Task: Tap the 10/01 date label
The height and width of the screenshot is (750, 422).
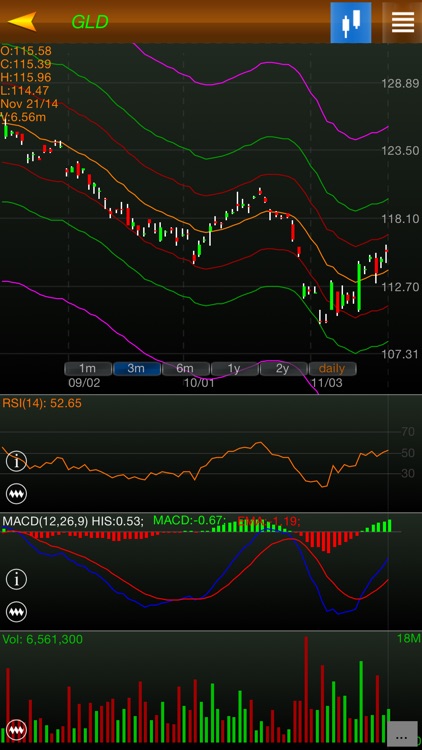Action: [199, 383]
